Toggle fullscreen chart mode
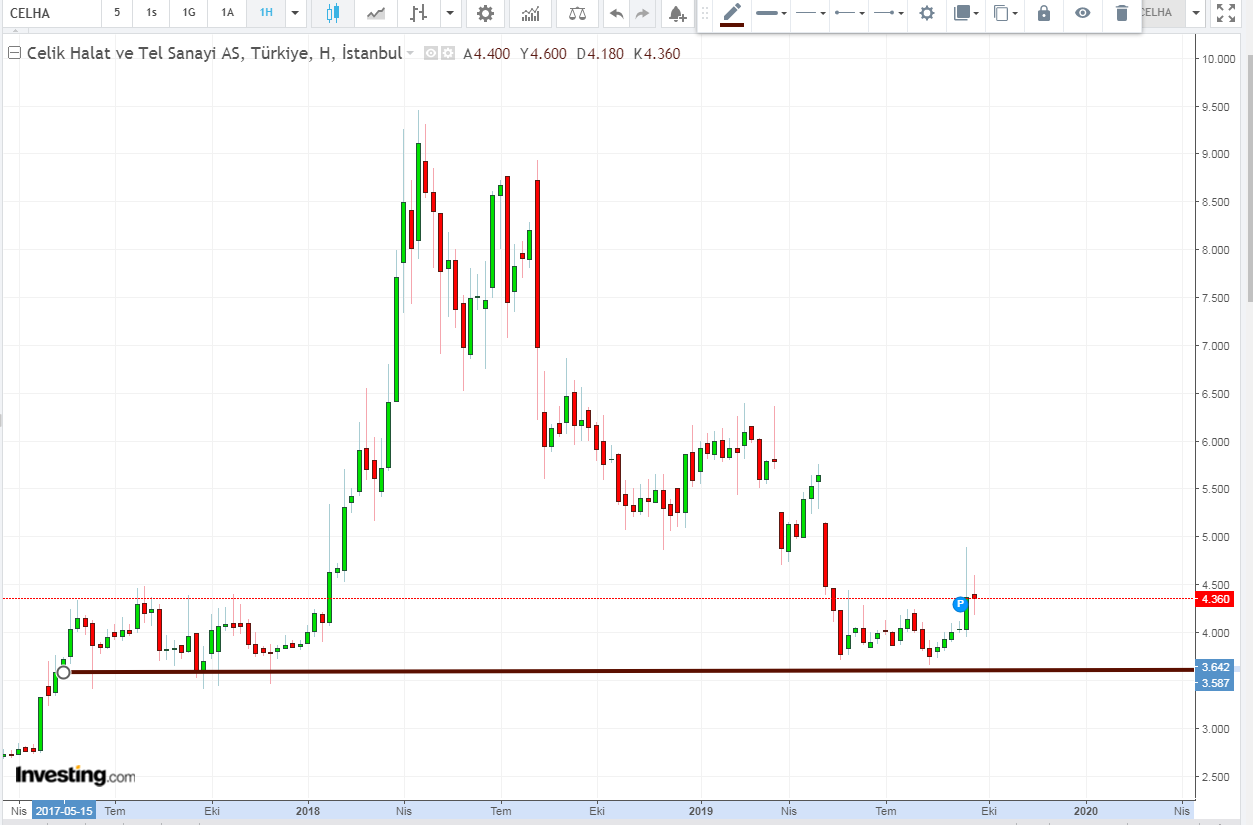The image size is (1253, 825). pyautogui.click(x=1224, y=13)
